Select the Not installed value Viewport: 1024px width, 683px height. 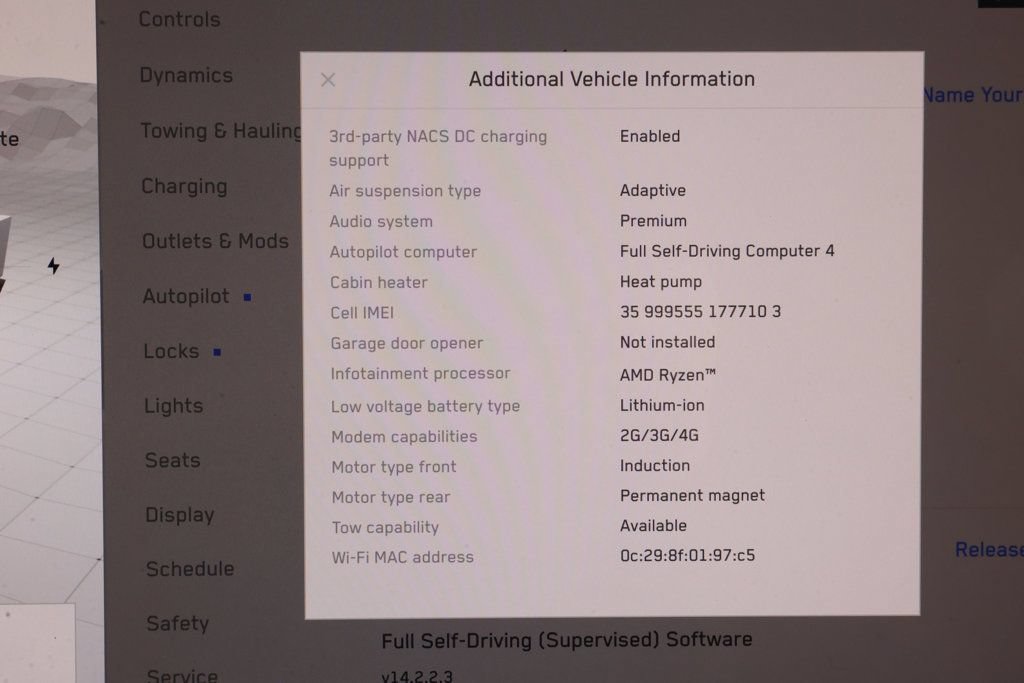[667, 342]
